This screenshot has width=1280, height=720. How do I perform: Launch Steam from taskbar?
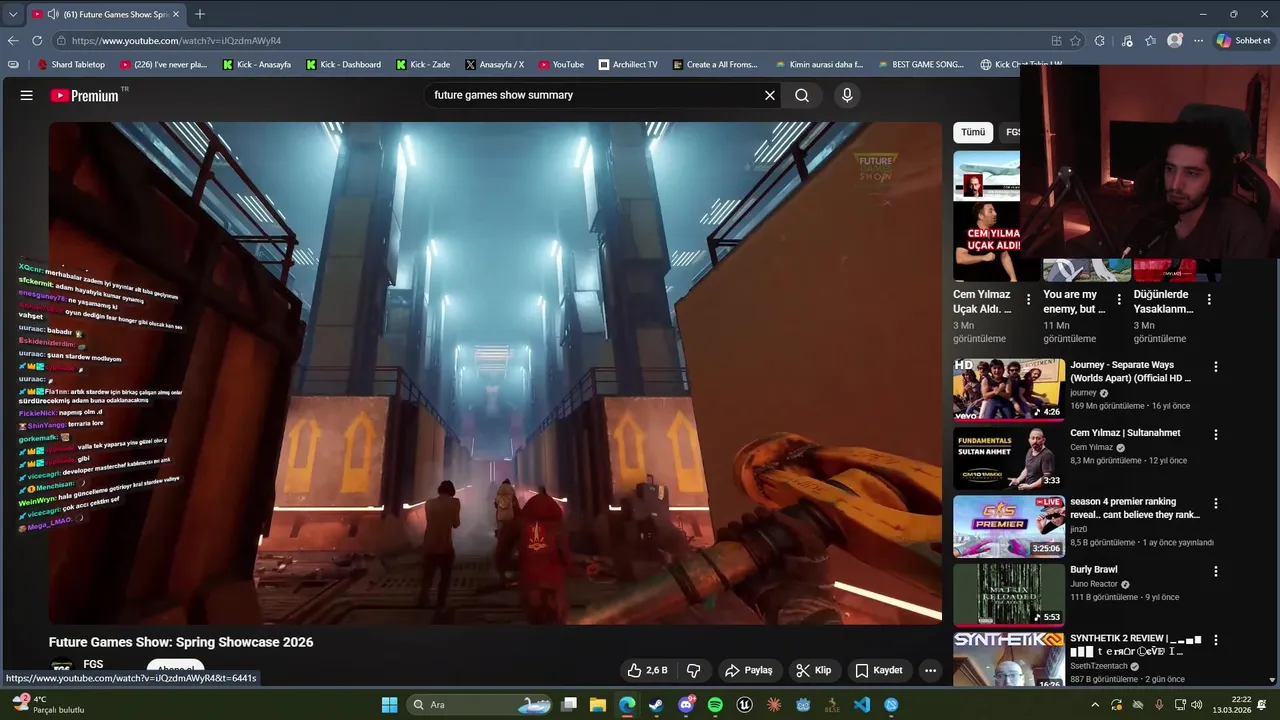point(656,705)
